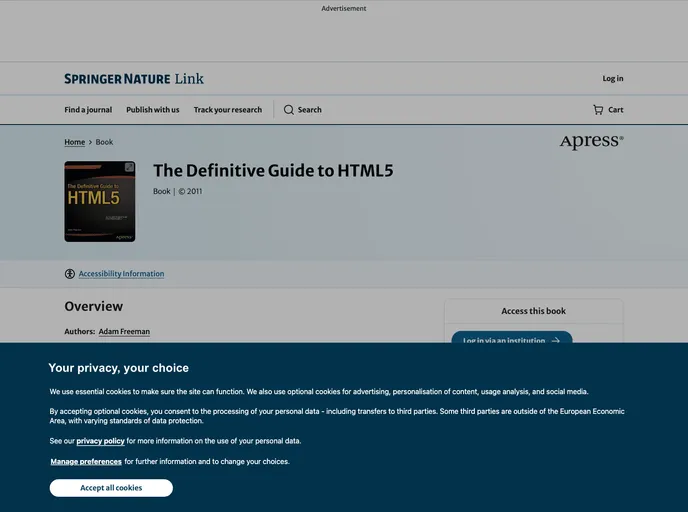Open Manage preferences link
Screen dimensions: 688x512
(x=86, y=462)
